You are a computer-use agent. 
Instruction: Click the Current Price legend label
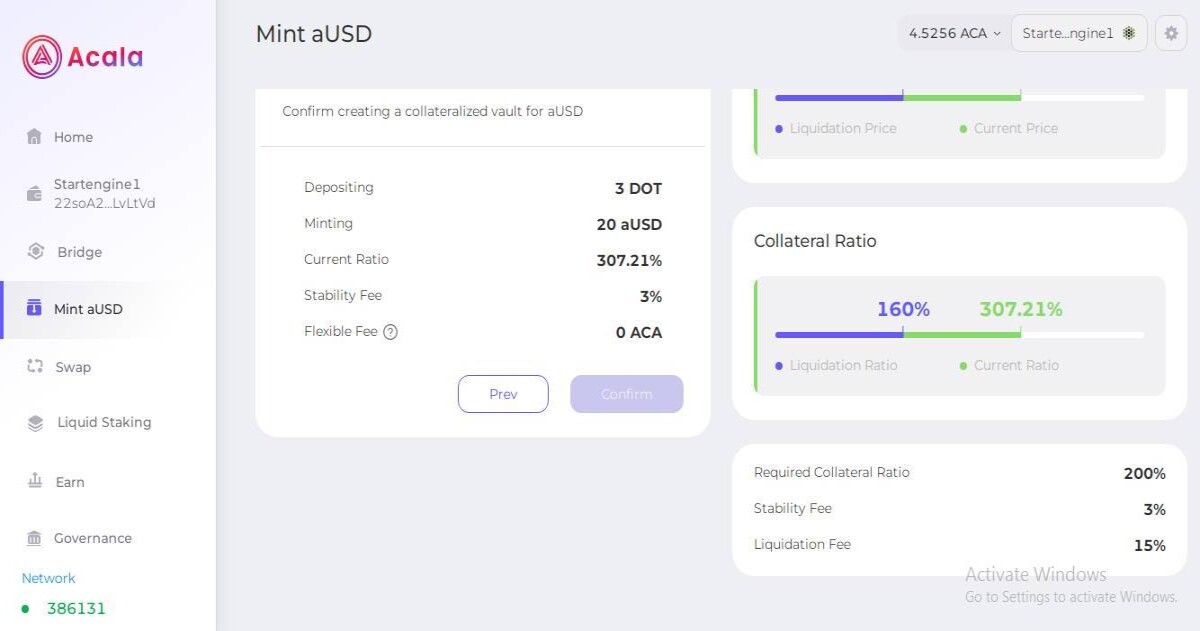pyautogui.click(x=1016, y=128)
